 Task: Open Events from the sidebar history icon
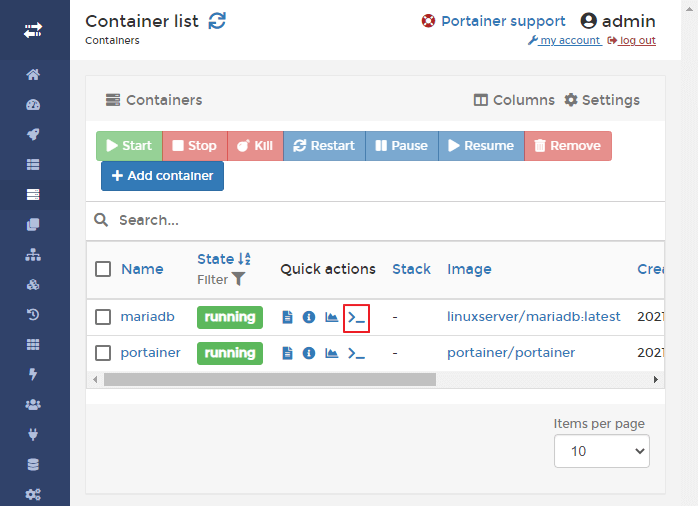click(33, 315)
